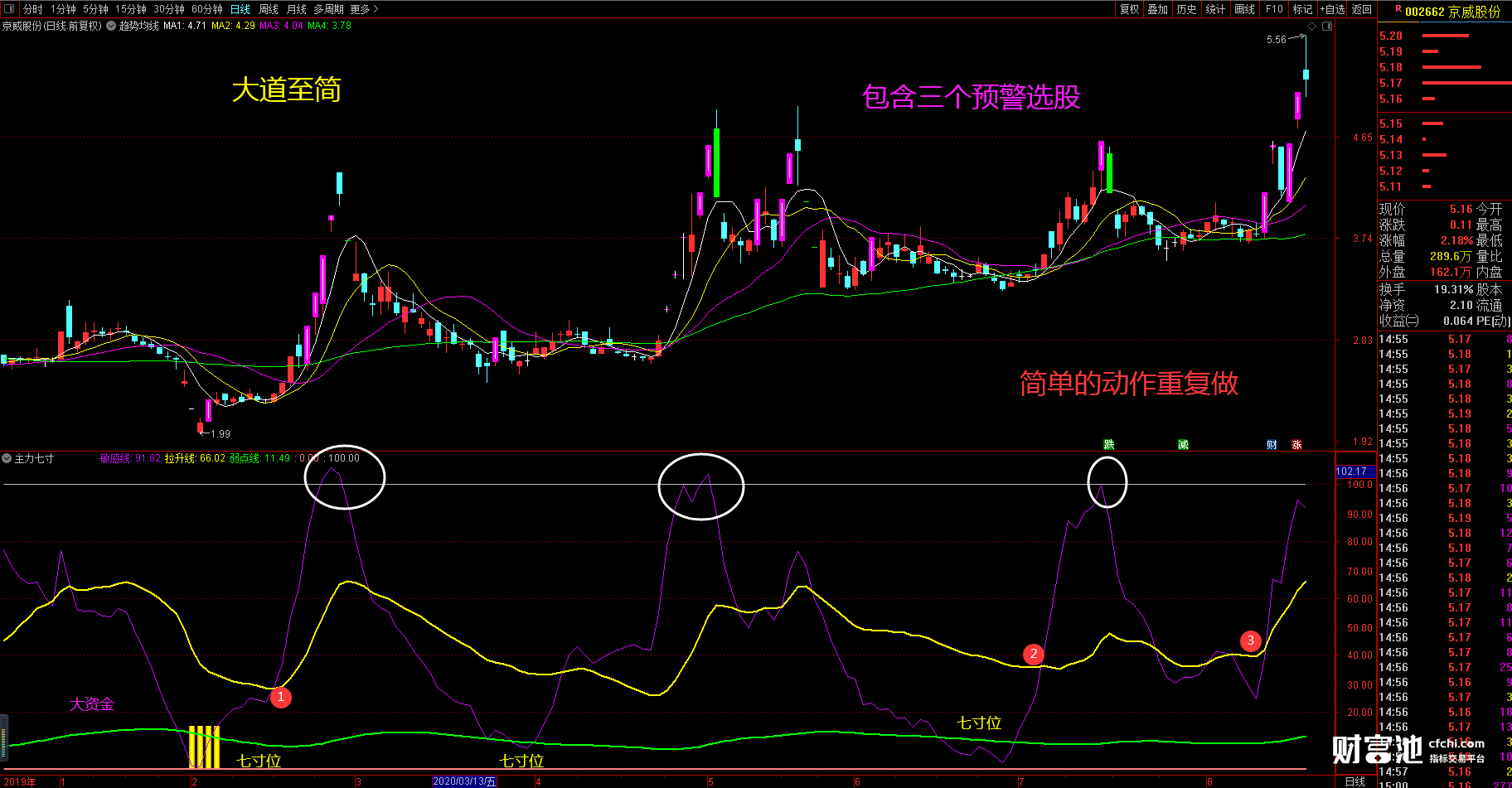Expand the 更多 periods menu
This screenshot has width=1512, height=788.
(364, 9)
